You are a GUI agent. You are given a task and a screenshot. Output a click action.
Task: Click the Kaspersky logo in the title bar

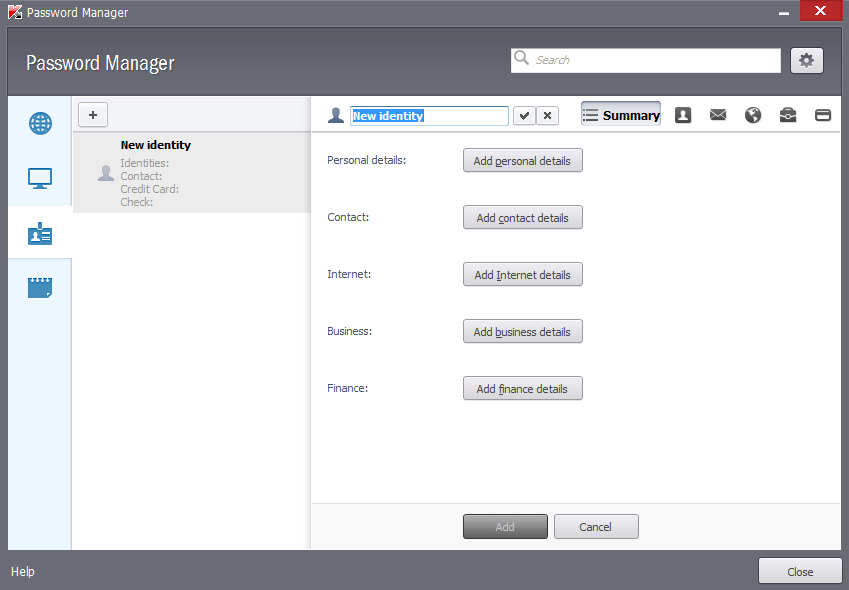15,12
